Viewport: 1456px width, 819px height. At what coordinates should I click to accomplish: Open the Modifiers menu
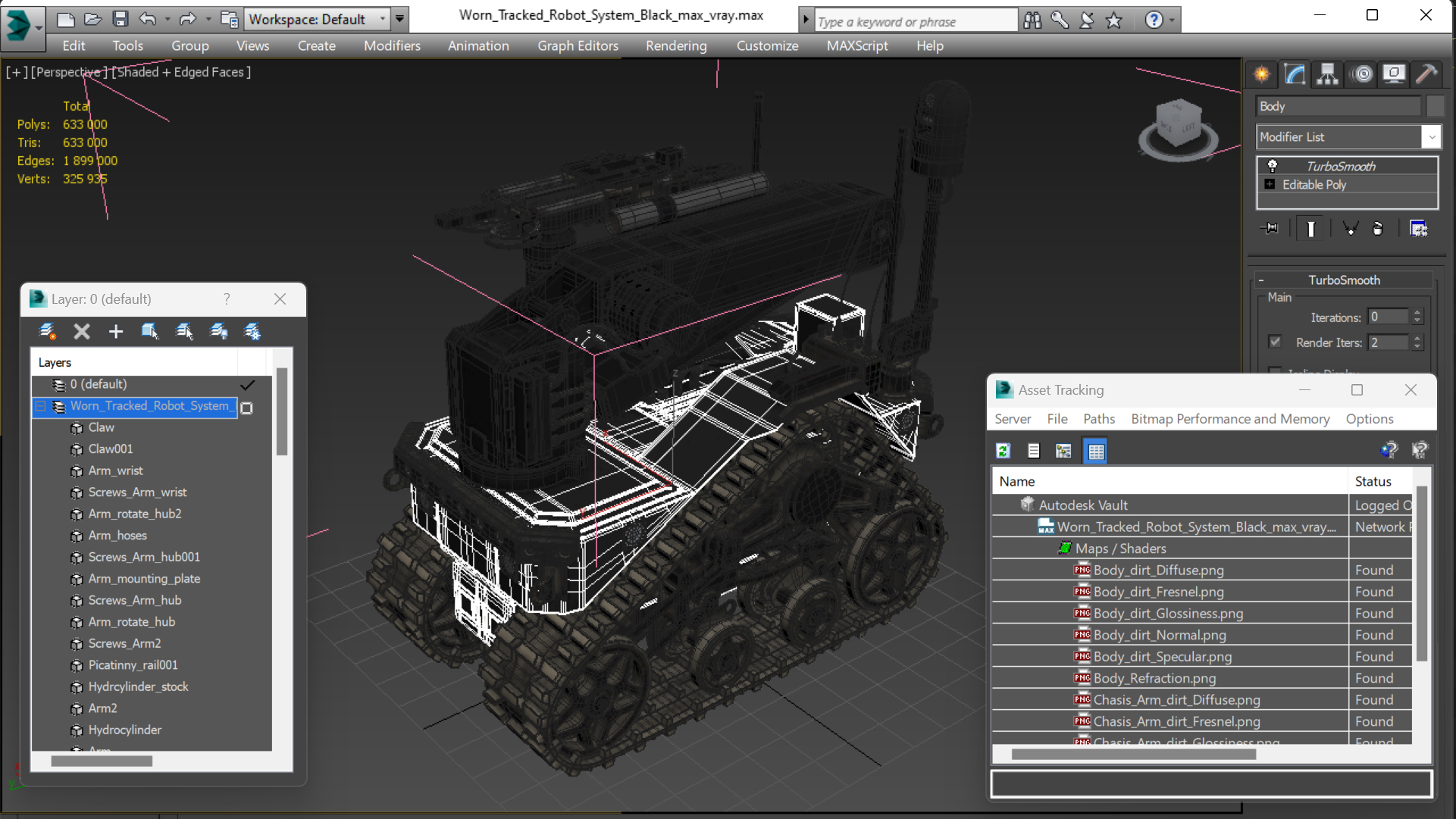tap(392, 46)
